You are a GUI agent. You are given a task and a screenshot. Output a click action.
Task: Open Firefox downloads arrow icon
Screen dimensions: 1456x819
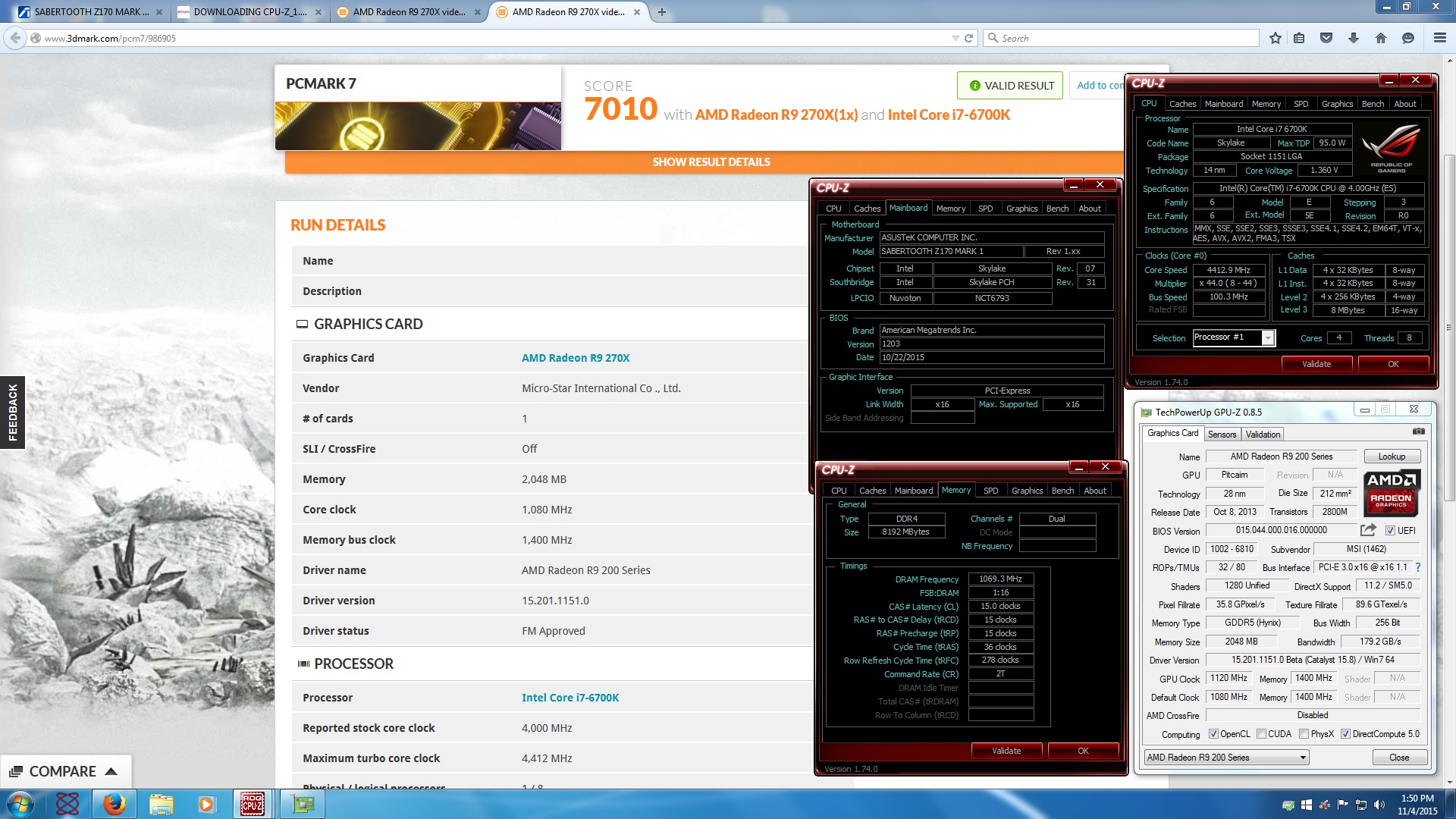point(1354,38)
